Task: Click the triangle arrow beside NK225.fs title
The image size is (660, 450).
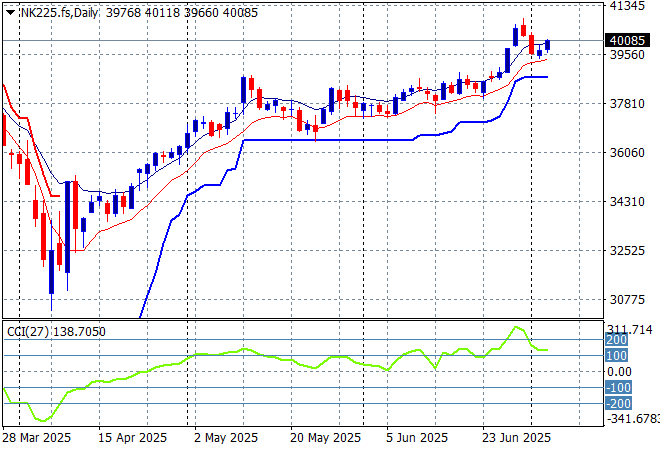Action: (x=10, y=9)
